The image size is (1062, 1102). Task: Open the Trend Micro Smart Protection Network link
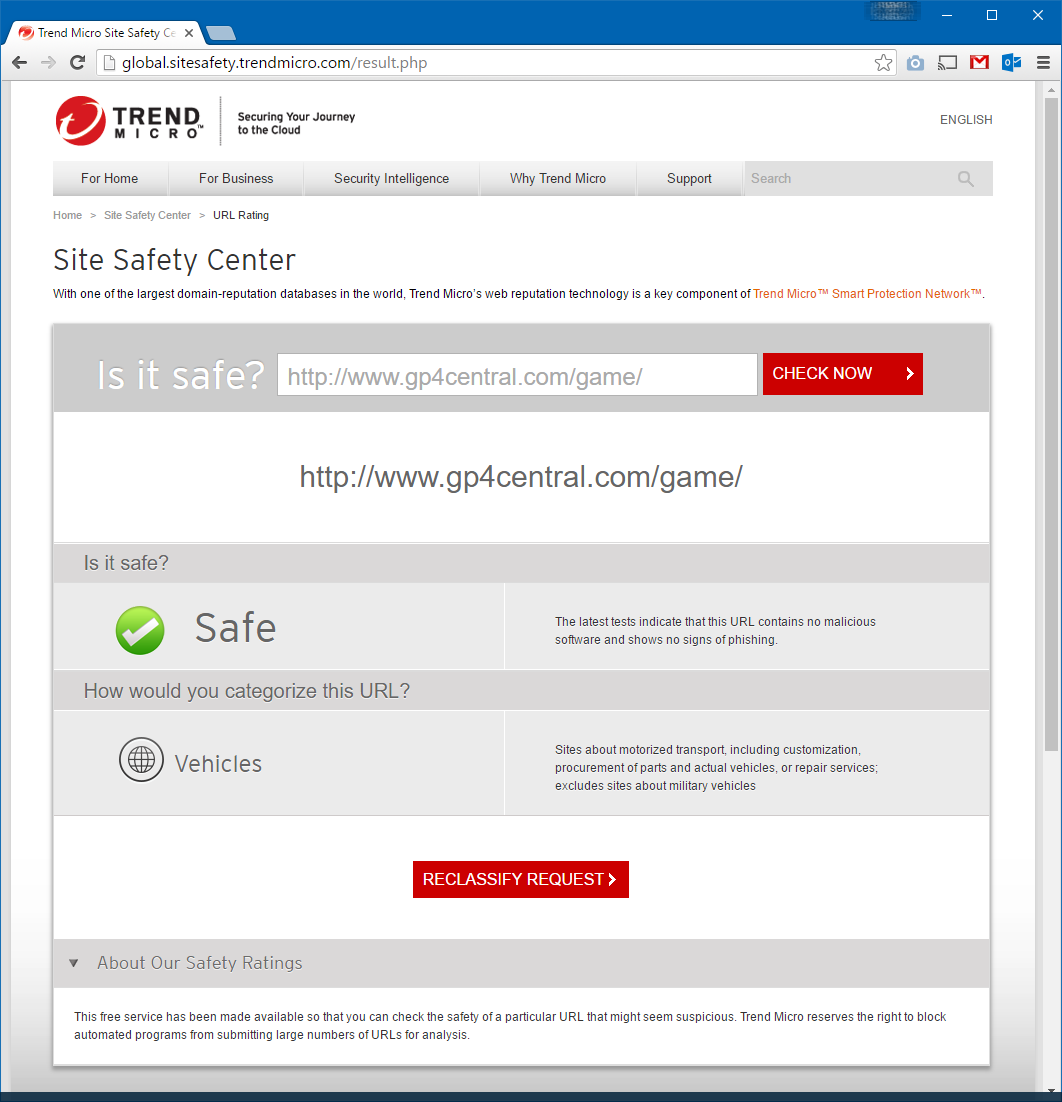point(867,294)
